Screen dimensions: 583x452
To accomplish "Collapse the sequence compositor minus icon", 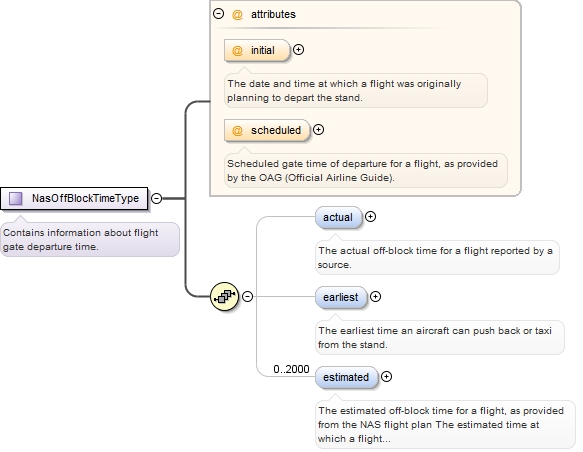I will (248, 296).
